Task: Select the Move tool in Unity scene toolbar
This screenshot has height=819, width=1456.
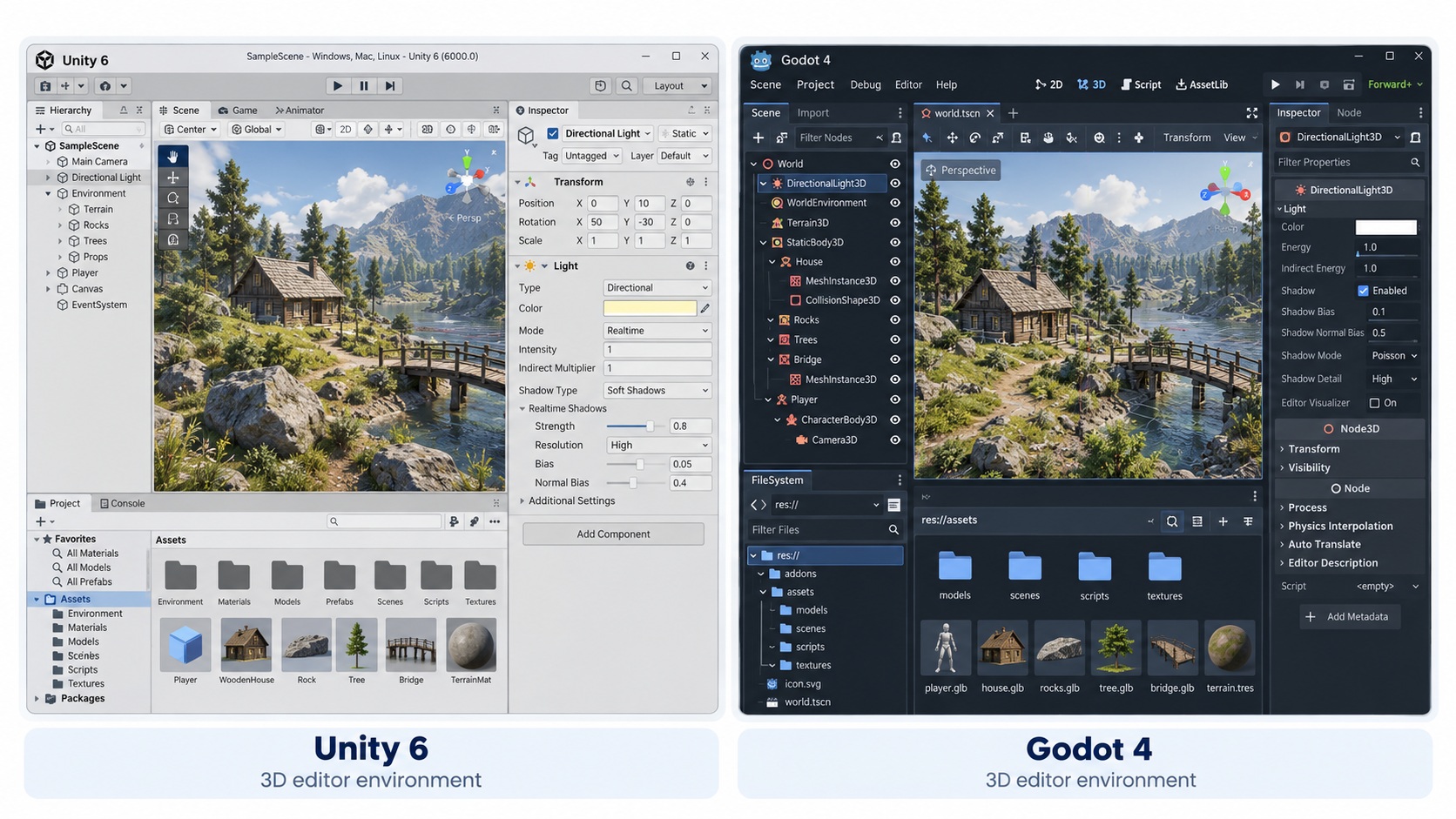Action: 172,178
